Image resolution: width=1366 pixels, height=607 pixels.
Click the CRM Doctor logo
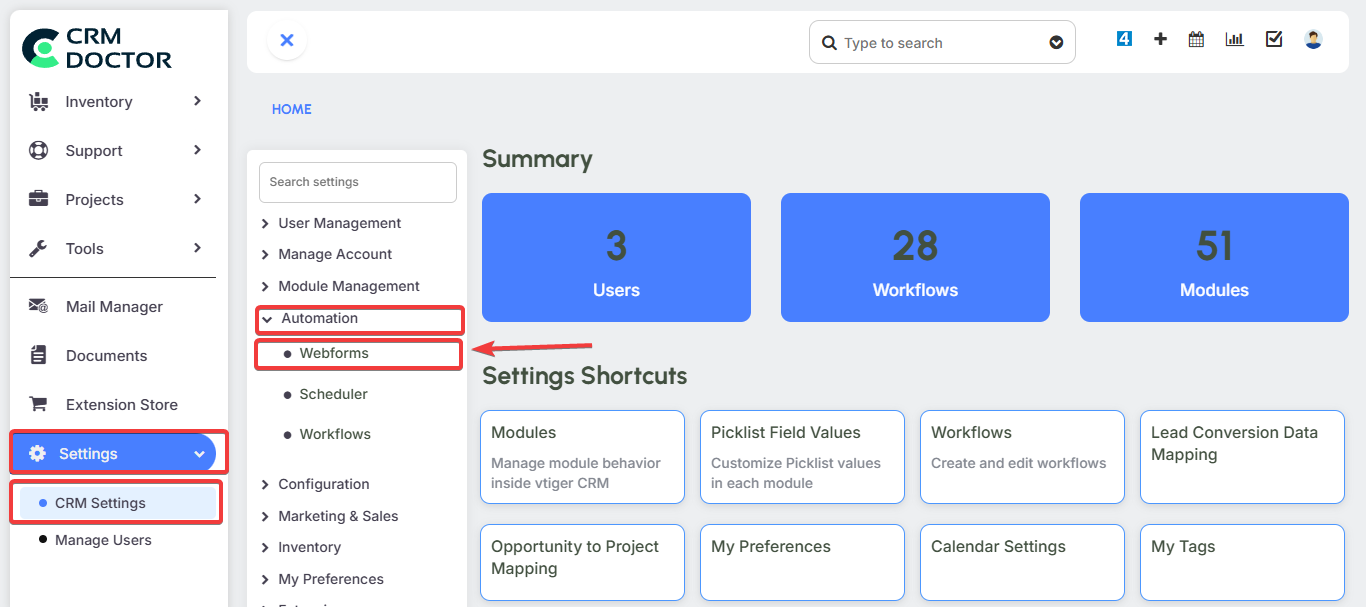coord(97,47)
